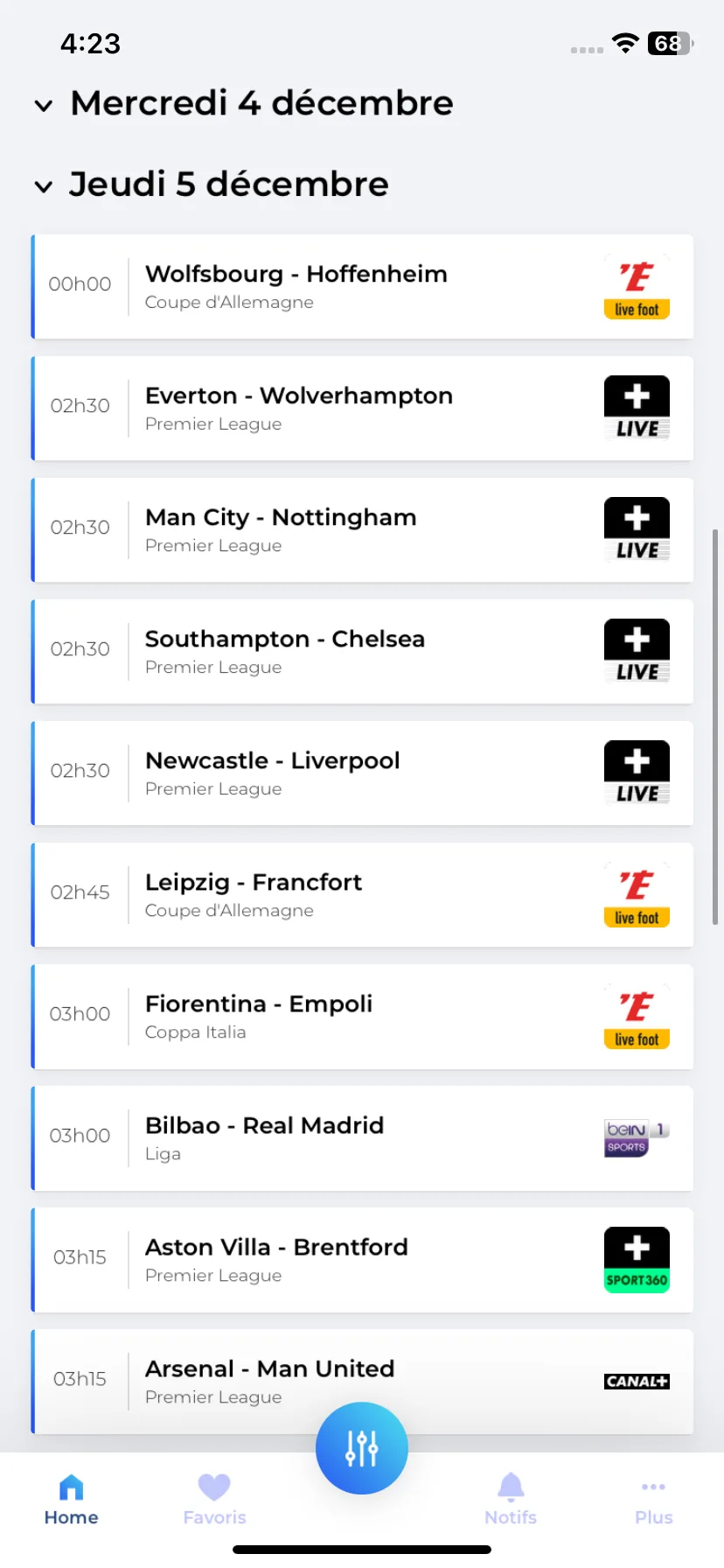Open Aston Villa - Brentford match

(362, 1260)
